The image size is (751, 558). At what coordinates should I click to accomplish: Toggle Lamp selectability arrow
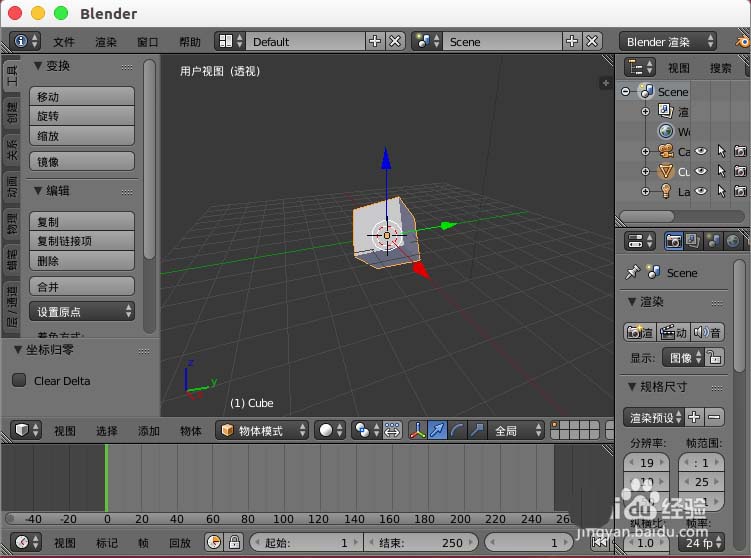click(x=721, y=191)
